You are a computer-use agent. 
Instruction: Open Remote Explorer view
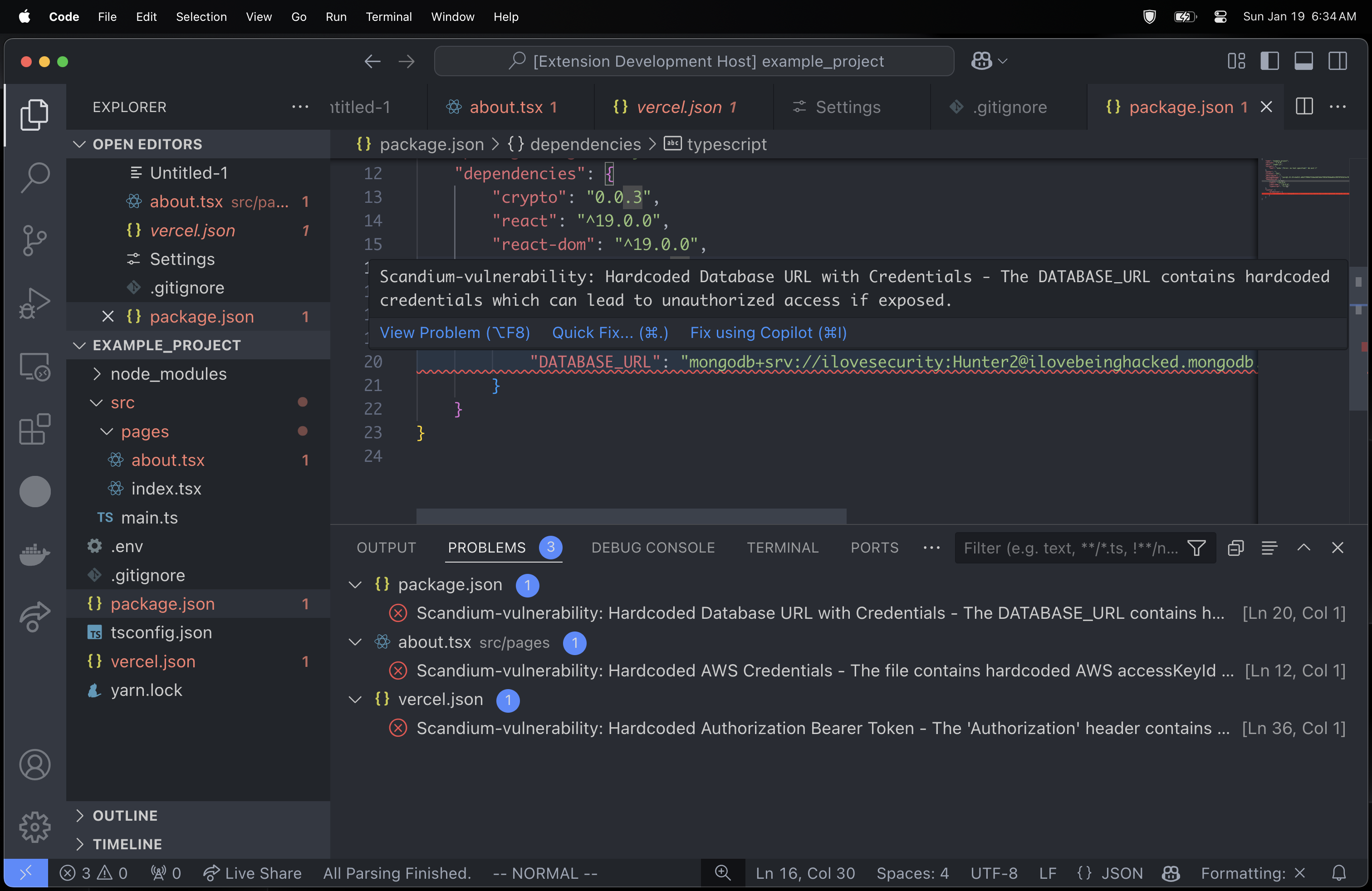34,367
